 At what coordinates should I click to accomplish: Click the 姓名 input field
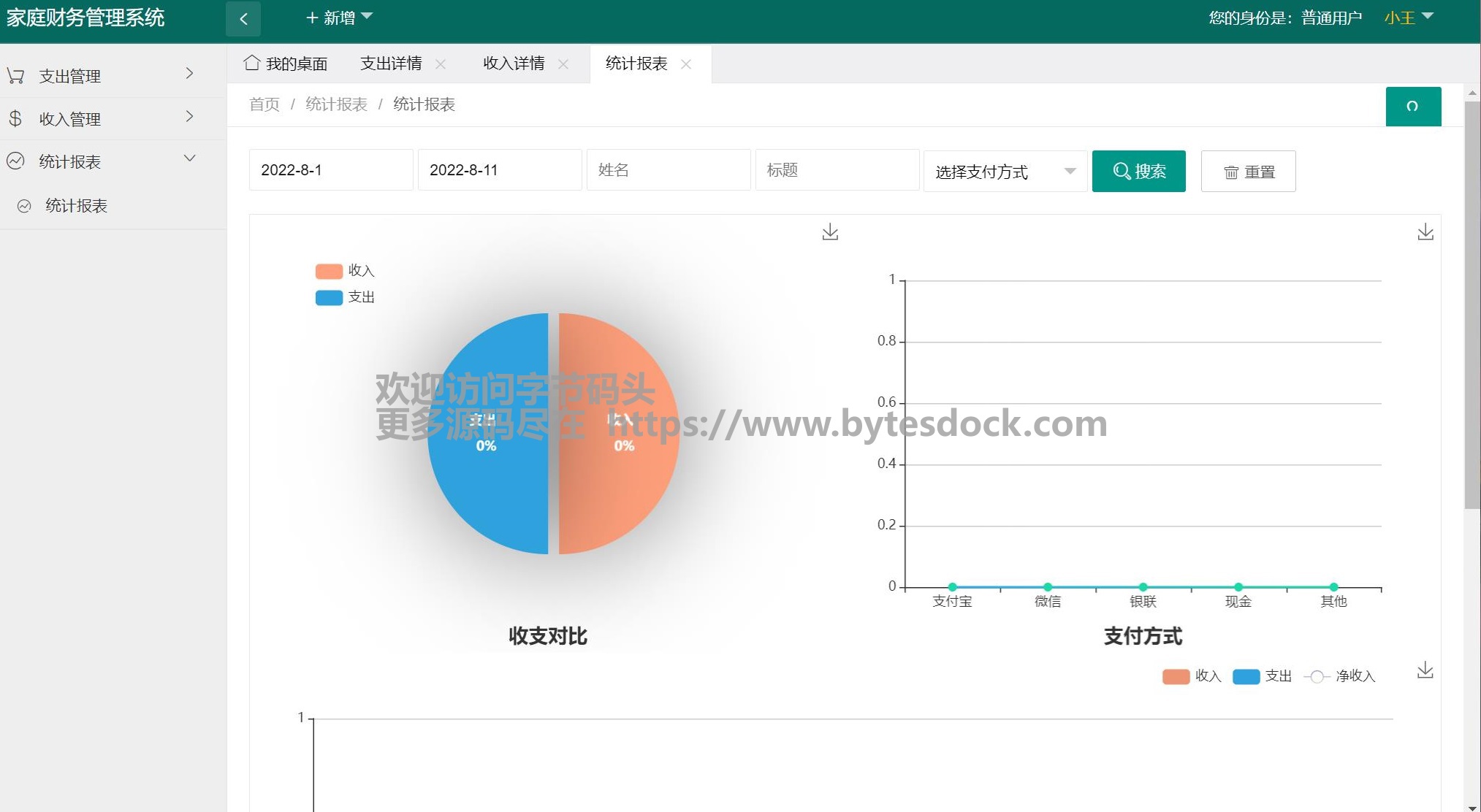(x=668, y=170)
